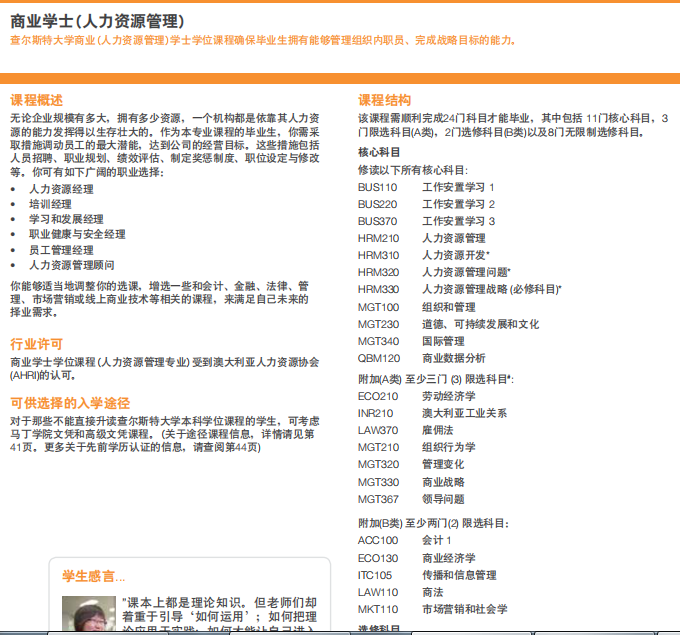Click the 核心科目 subheading
This screenshot has width=680, height=635.
(379, 152)
